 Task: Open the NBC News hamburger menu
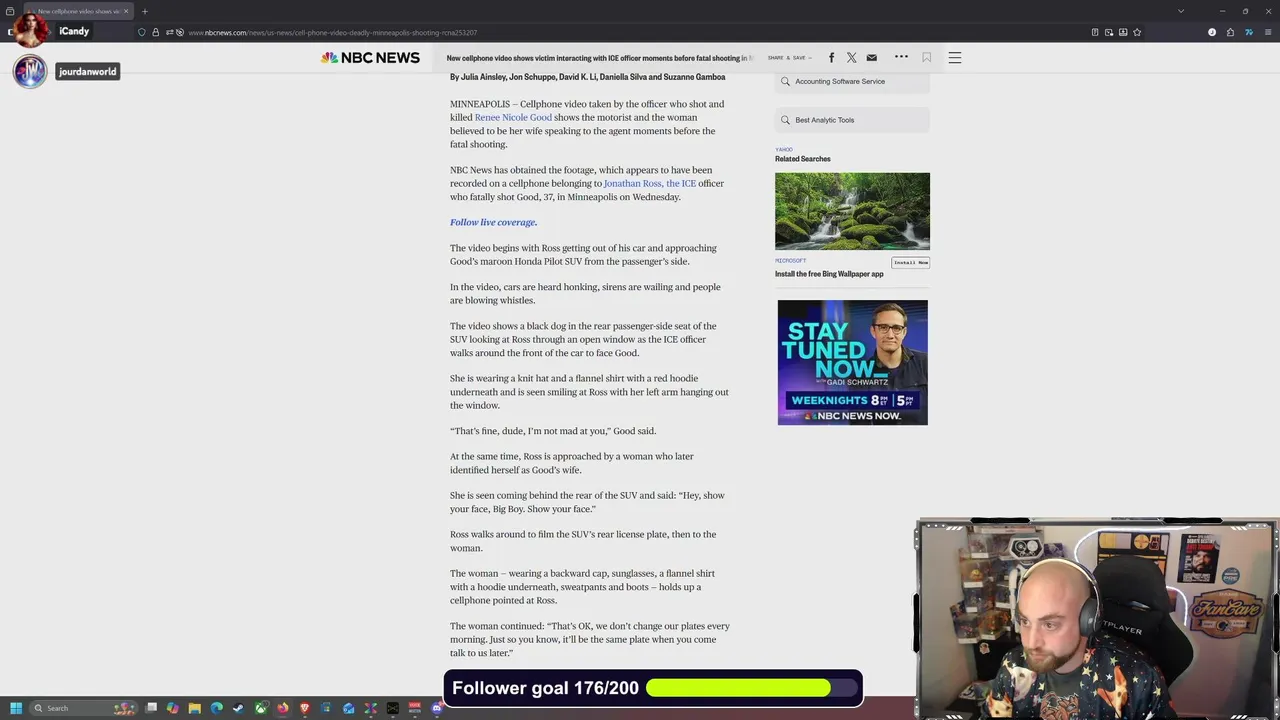coord(955,58)
